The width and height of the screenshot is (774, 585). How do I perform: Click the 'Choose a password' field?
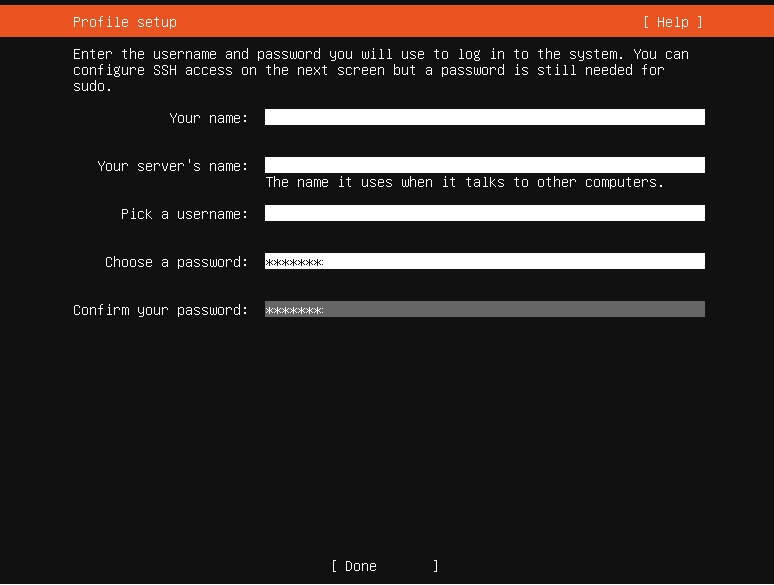(x=485, y=261)
